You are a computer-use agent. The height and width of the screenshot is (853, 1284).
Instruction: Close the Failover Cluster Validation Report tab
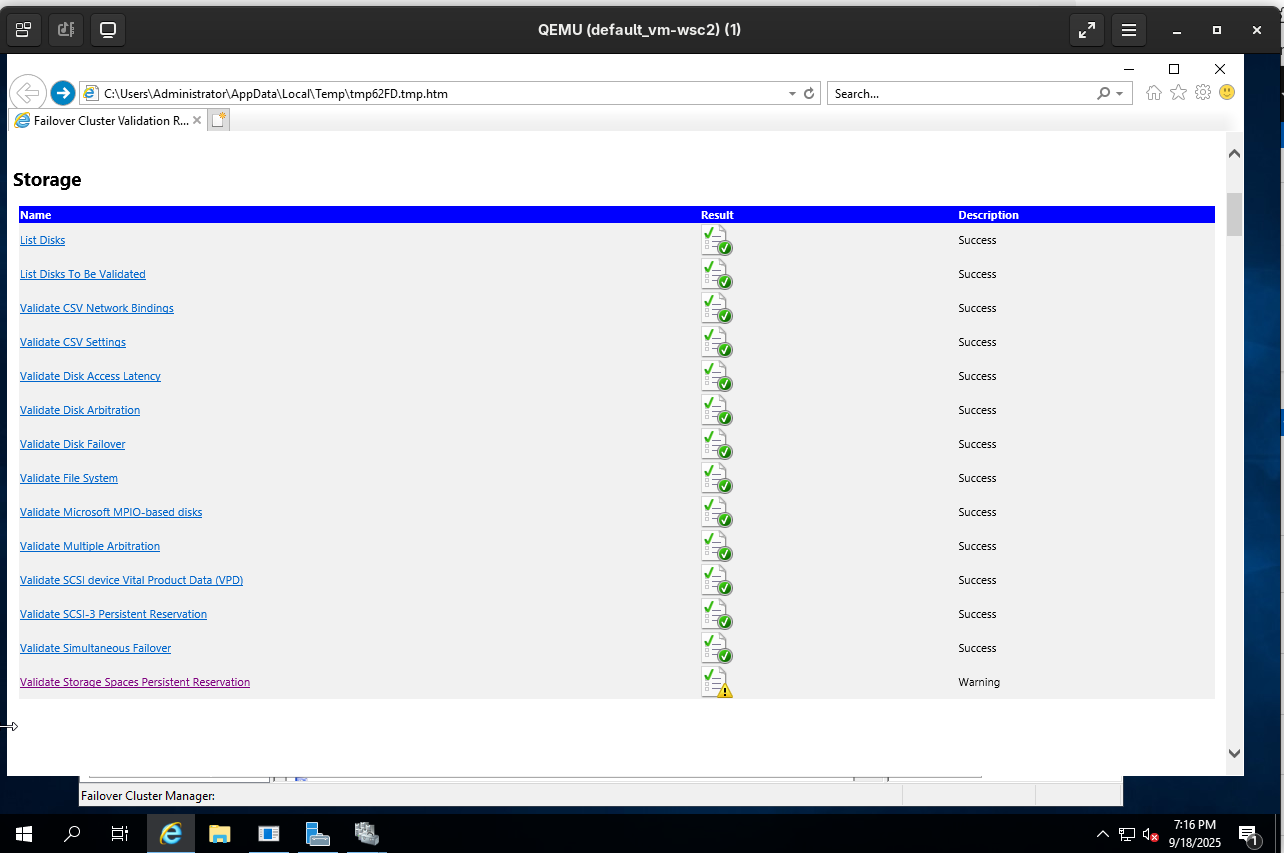197,120
